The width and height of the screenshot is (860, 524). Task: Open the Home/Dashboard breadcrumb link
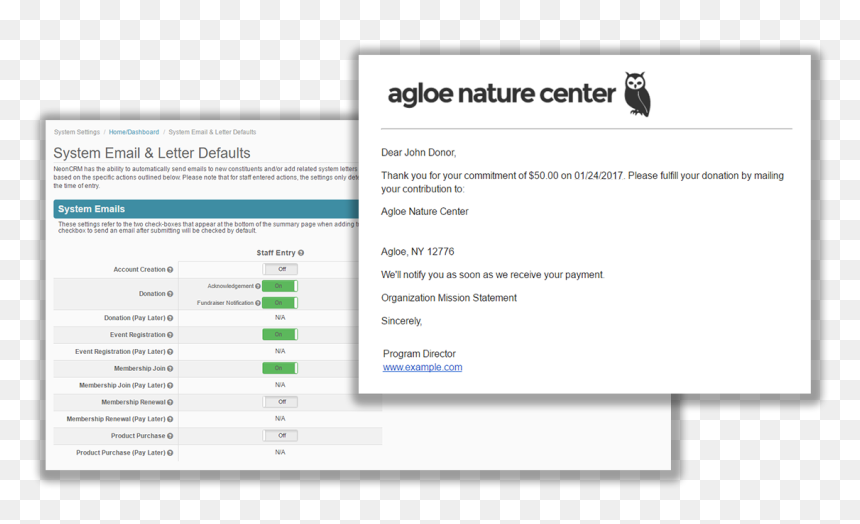134,132
